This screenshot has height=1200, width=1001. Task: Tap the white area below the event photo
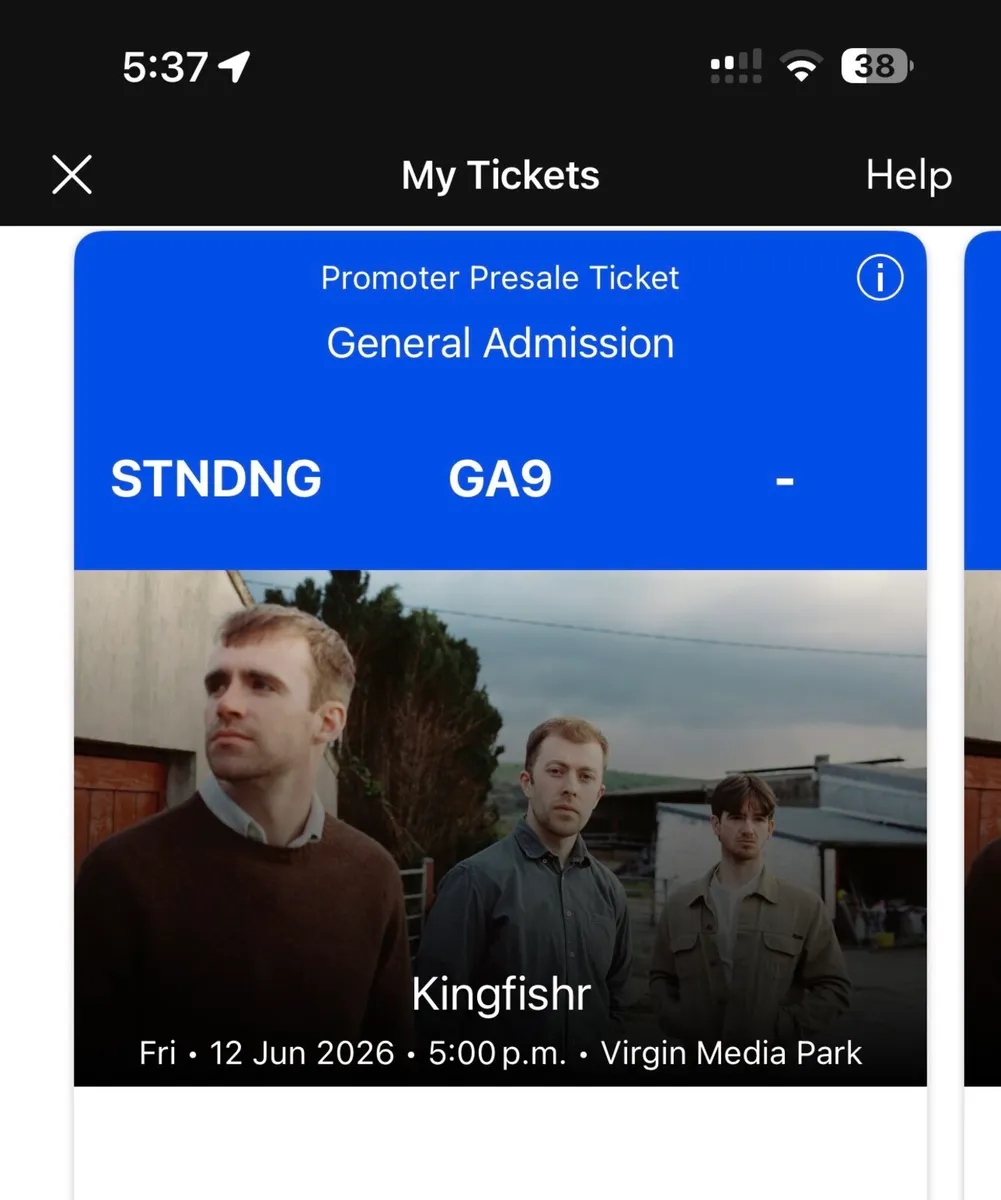point(500,1143)
